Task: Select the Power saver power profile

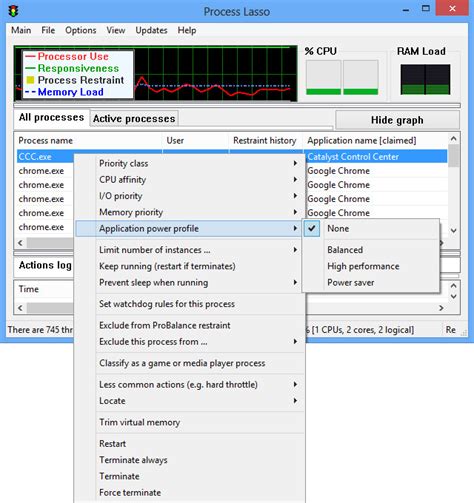Action: click(x=371, y=283)
